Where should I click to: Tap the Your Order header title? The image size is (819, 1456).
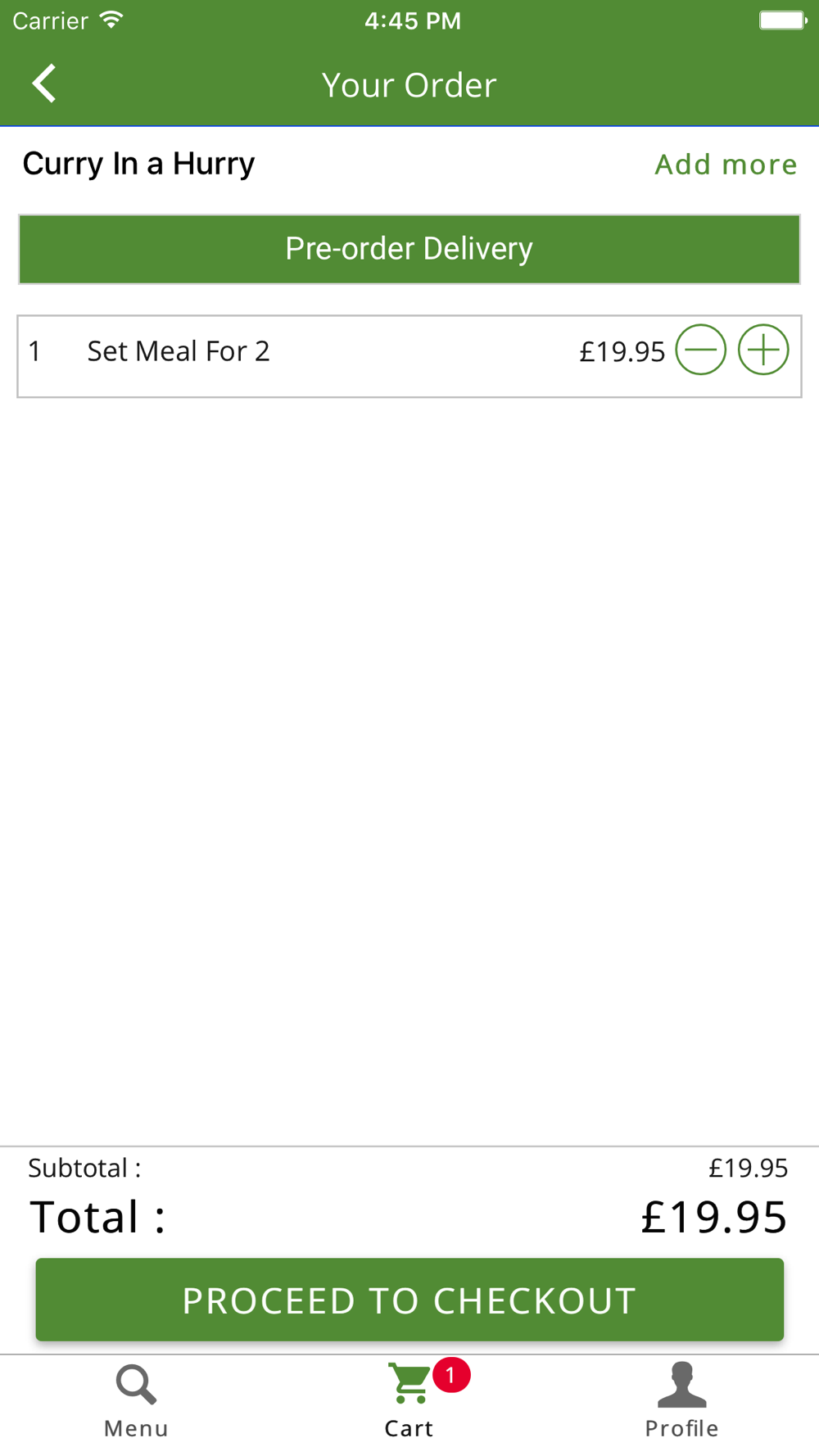click(x=409, y=85)
